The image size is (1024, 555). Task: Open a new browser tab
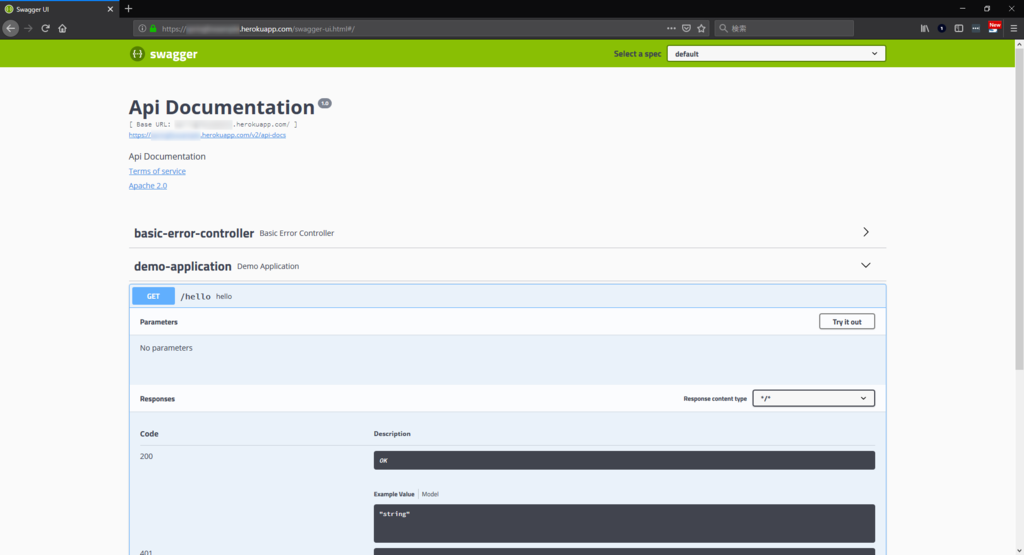[128, 8]
